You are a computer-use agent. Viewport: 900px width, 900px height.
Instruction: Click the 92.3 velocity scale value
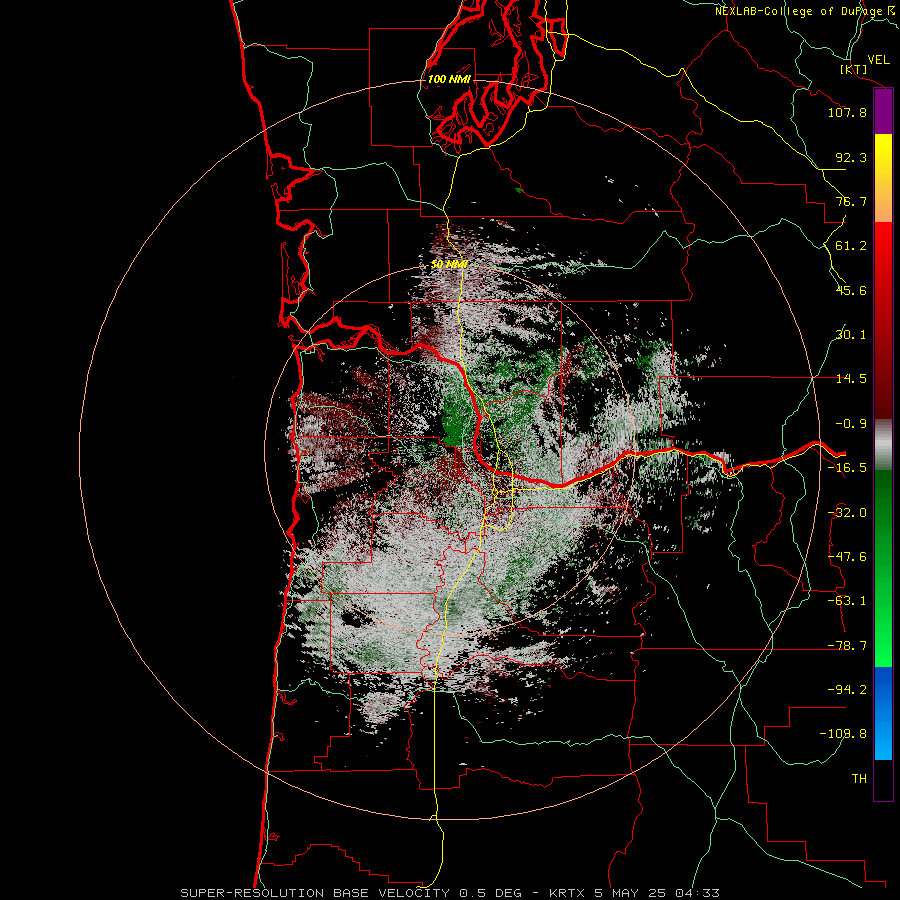(x=851, y=157)
